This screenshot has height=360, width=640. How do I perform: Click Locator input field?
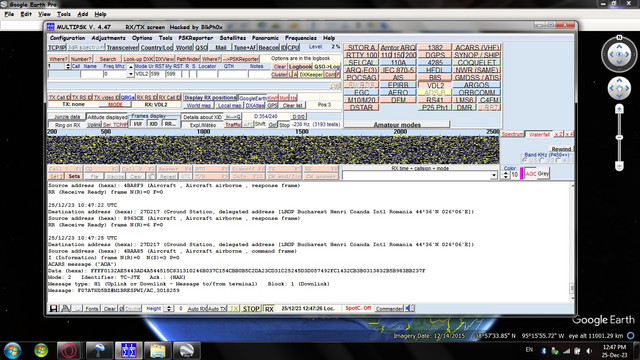click(x=207, y=74)
